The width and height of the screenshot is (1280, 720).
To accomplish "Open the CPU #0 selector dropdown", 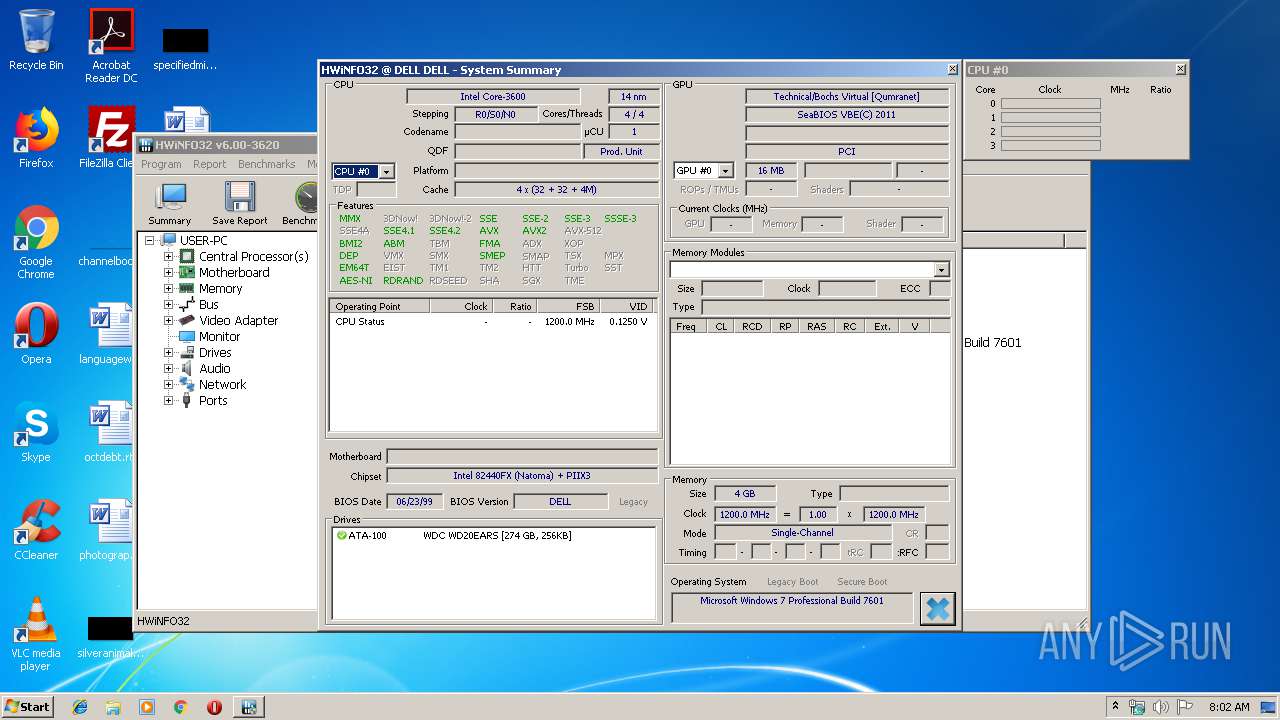I will [x=386, y=172].
